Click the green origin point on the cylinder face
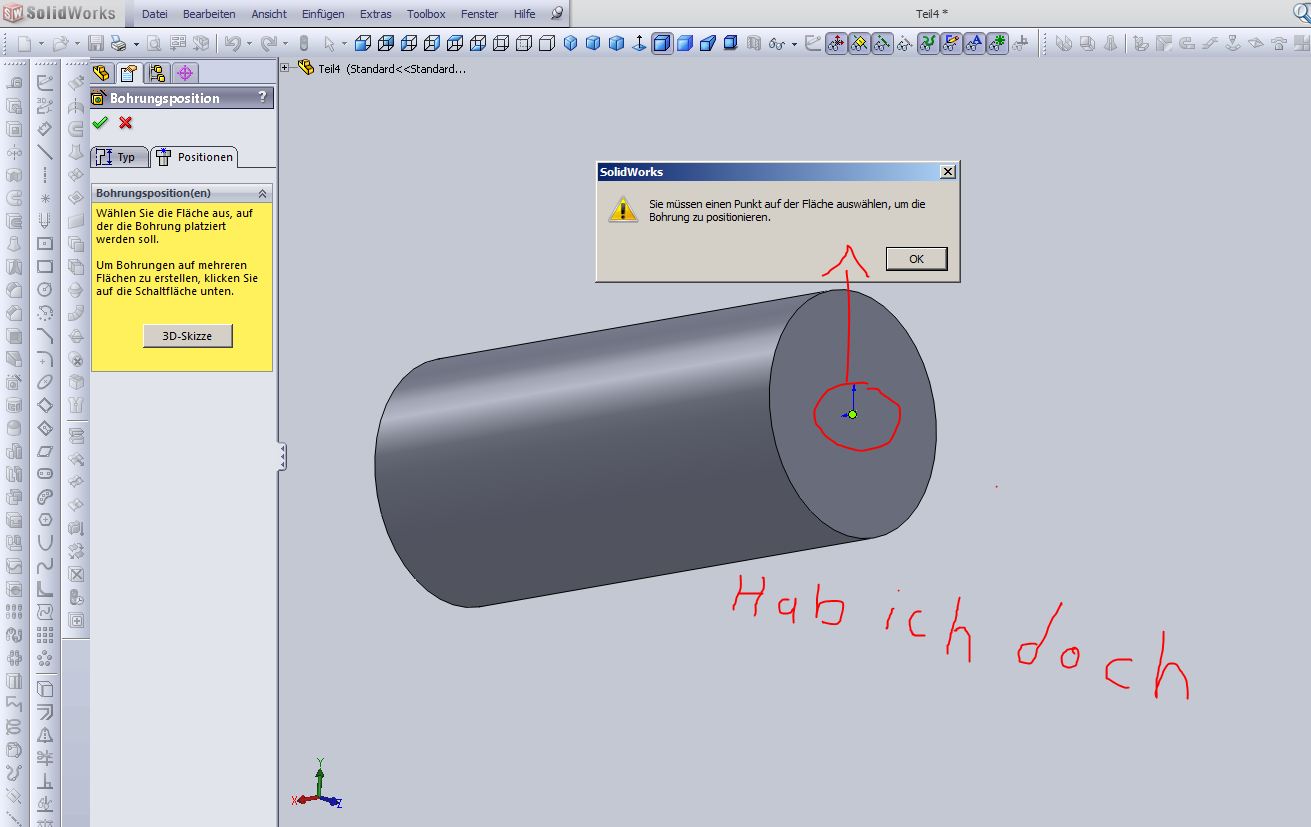 coord(852,414)
